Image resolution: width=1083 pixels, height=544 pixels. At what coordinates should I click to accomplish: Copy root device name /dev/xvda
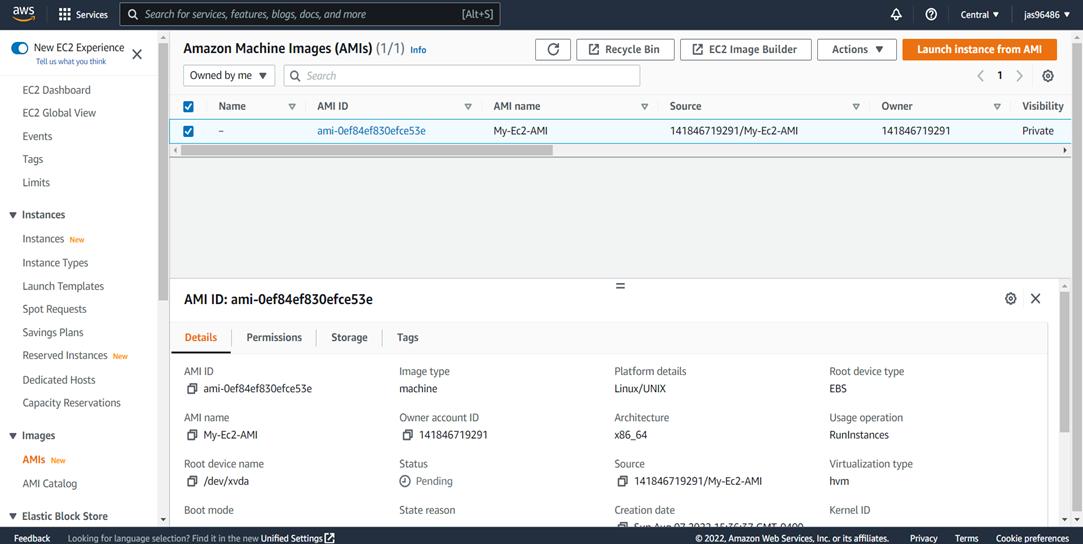[192, 481]
